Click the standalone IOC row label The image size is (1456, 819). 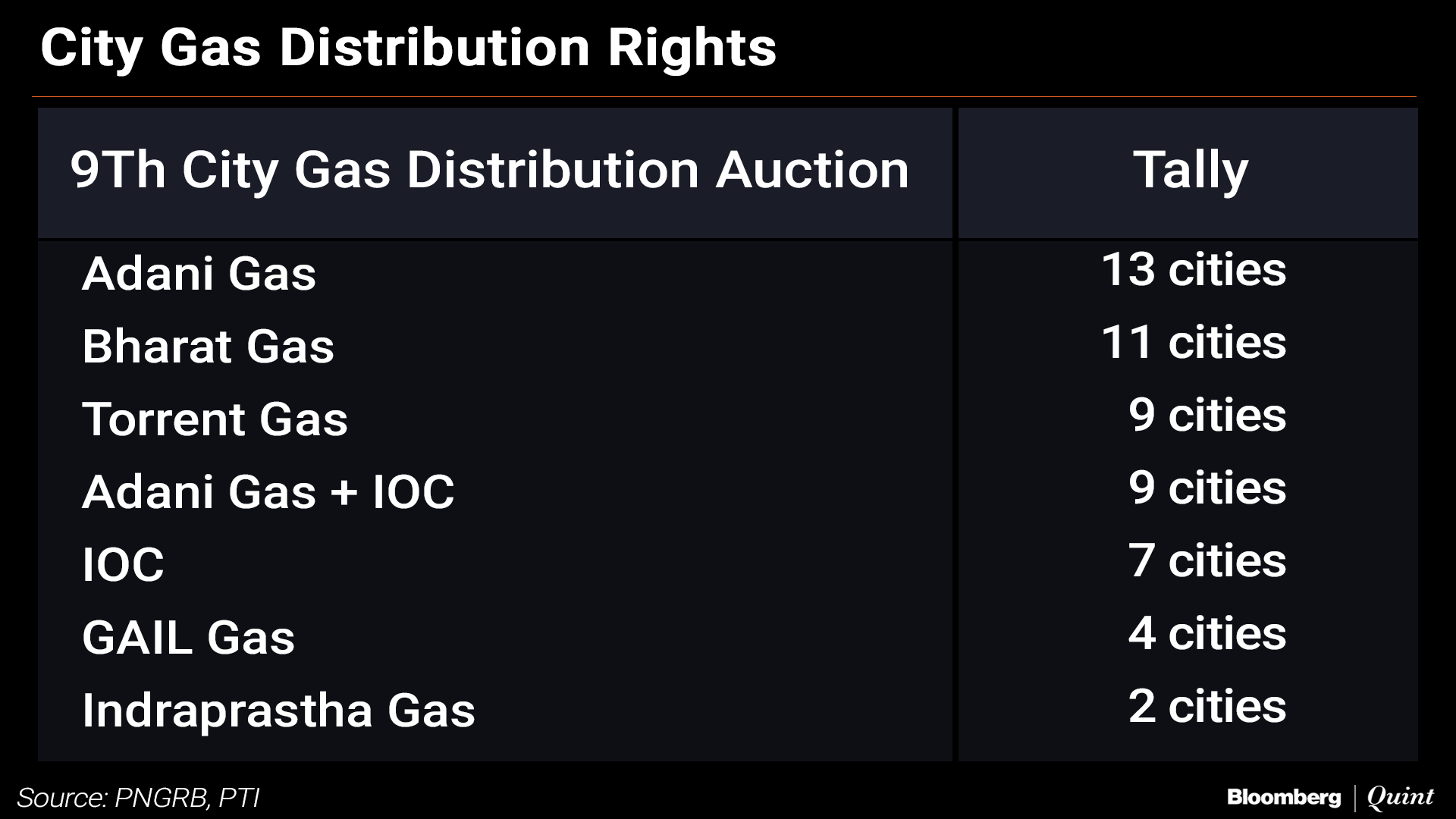(123, 564)
